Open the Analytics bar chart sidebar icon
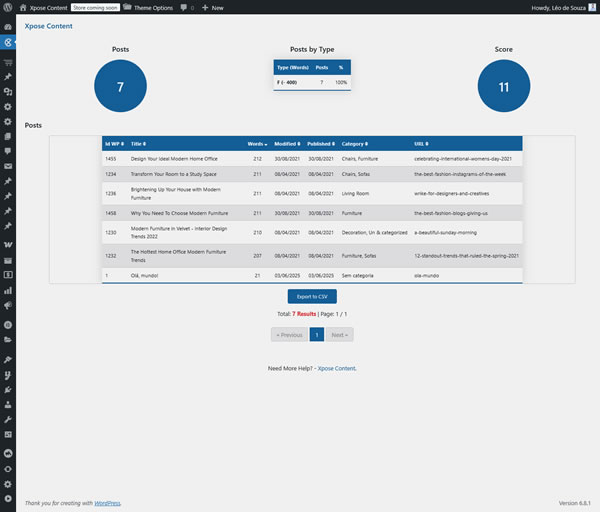This screenshot has height=512, width=600. (x=8, y=290)
